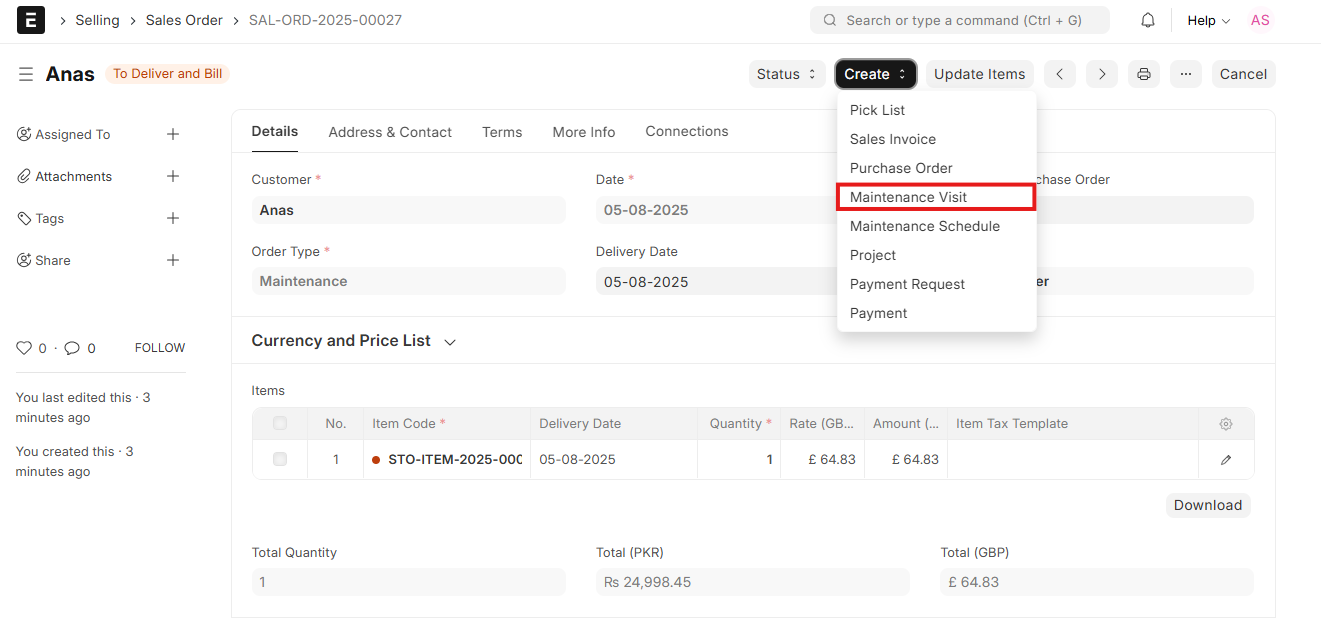Open the notifications bell icon
The height and width of the screenshot is (618, 1321).
[1148, 20]
